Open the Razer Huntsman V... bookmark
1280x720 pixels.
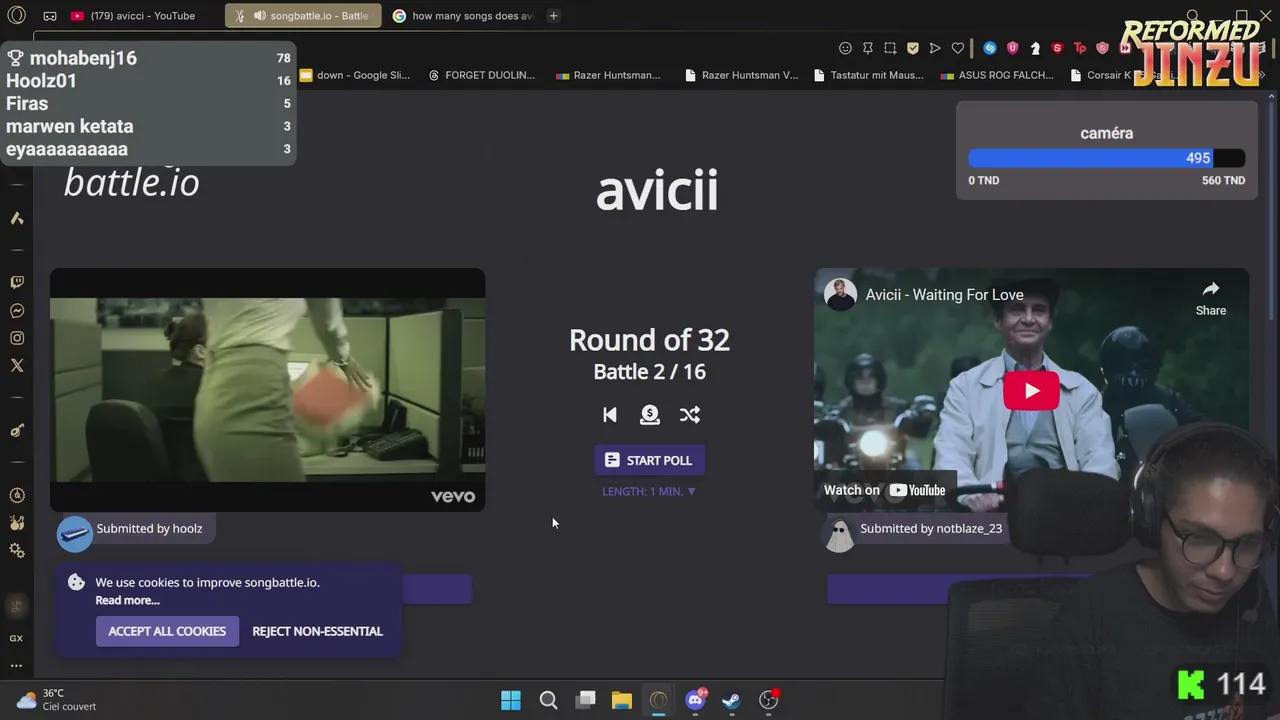tap(741, 75)
